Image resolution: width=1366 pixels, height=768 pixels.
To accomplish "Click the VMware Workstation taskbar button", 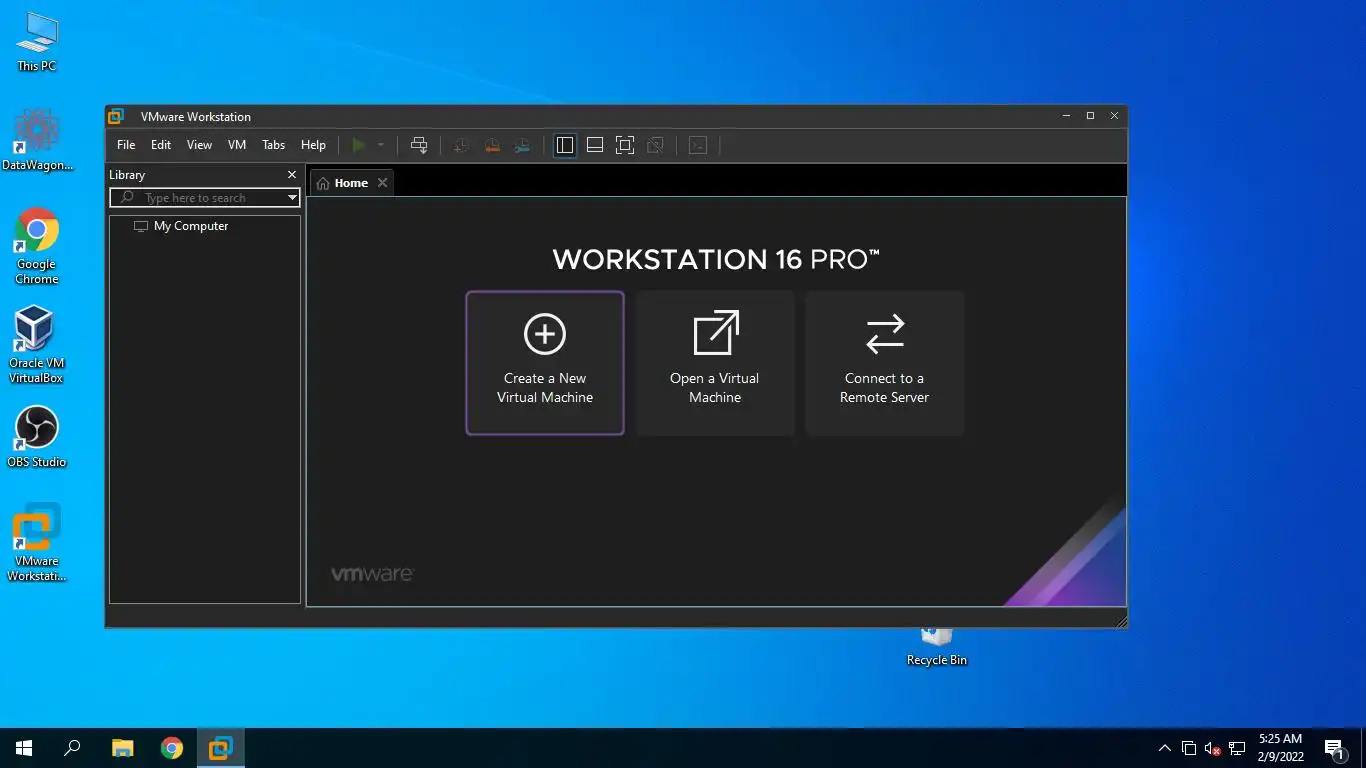I will click(x=221, y=748).
